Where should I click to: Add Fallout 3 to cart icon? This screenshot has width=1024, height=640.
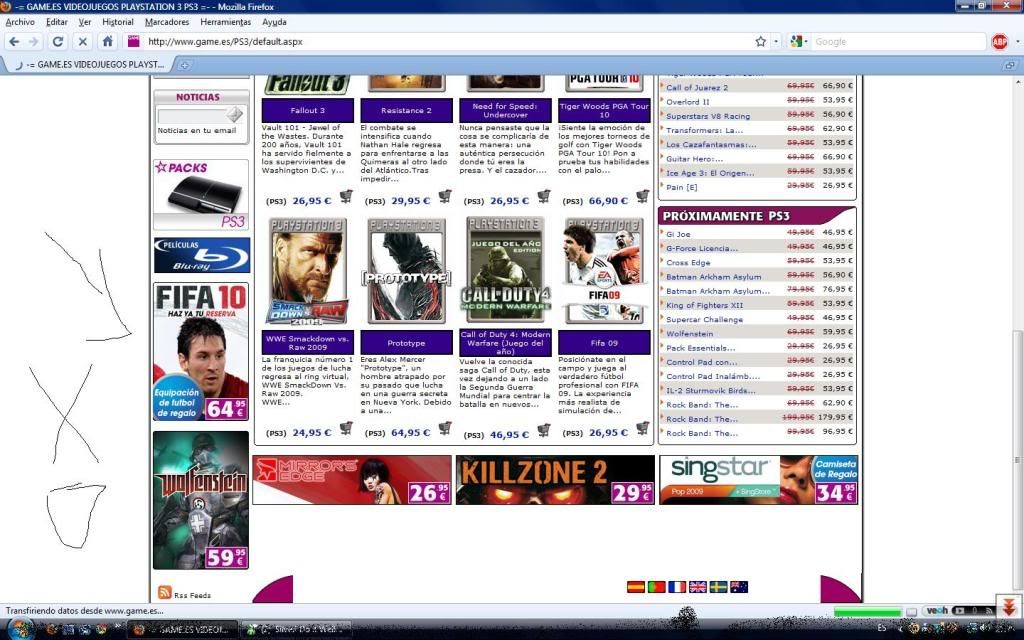[x=346, y=197]
